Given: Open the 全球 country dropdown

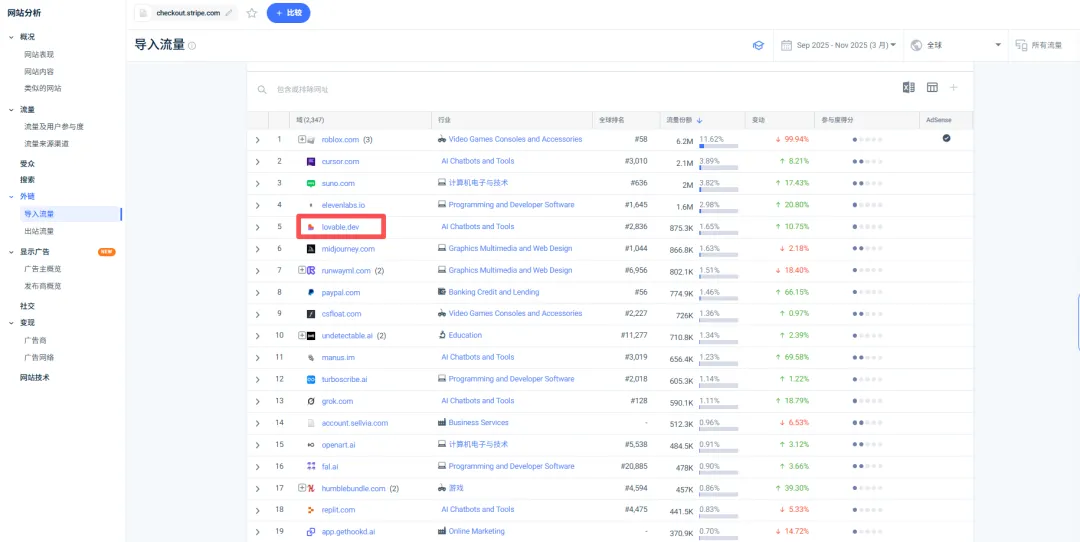Looking at the screenshot, I should [955, 45].
